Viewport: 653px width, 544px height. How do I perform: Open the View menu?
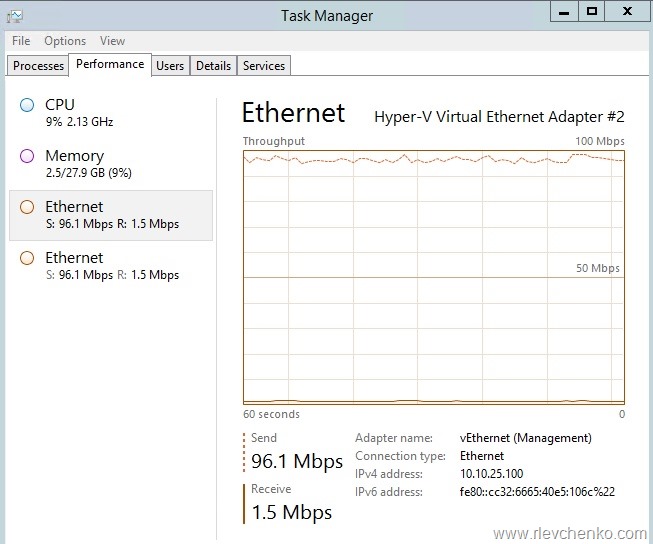click(x=113, y=41)
